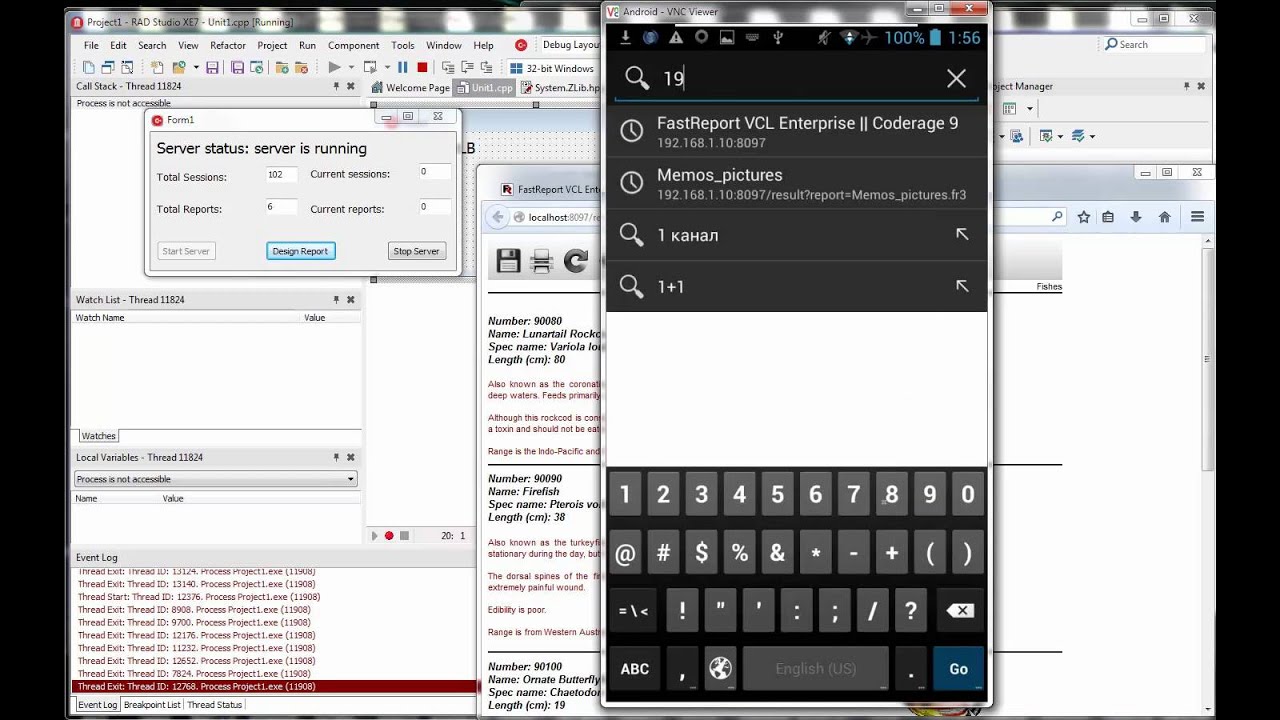Click the disabled Start Server button

(x=186, y=251)
